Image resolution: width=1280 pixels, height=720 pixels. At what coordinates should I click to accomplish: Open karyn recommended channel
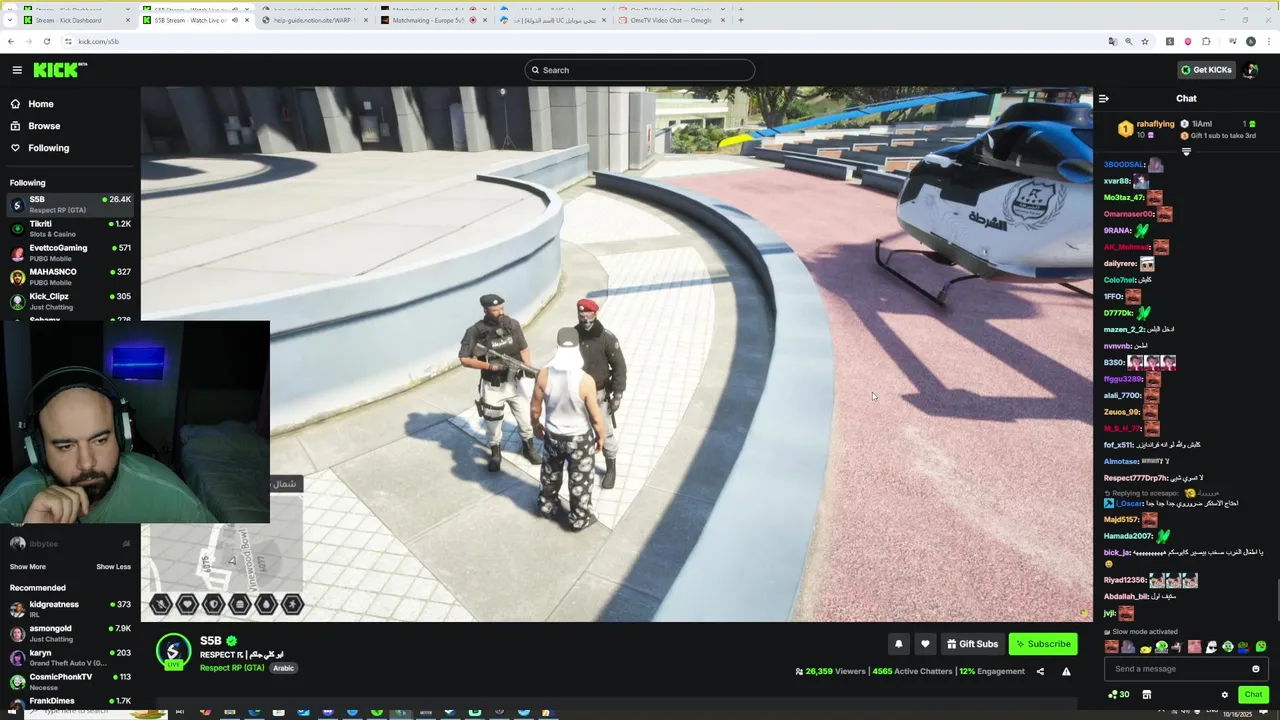point(70,657)
